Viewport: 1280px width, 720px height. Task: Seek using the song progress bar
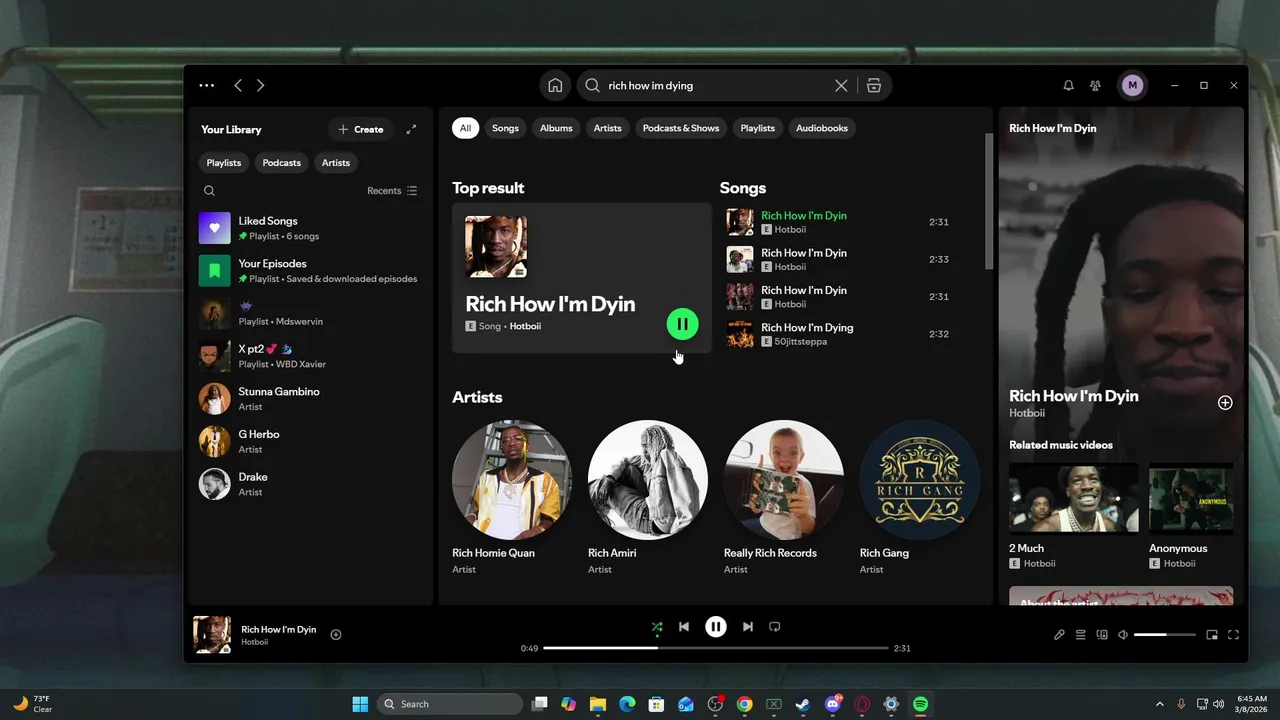pos(716,648)
